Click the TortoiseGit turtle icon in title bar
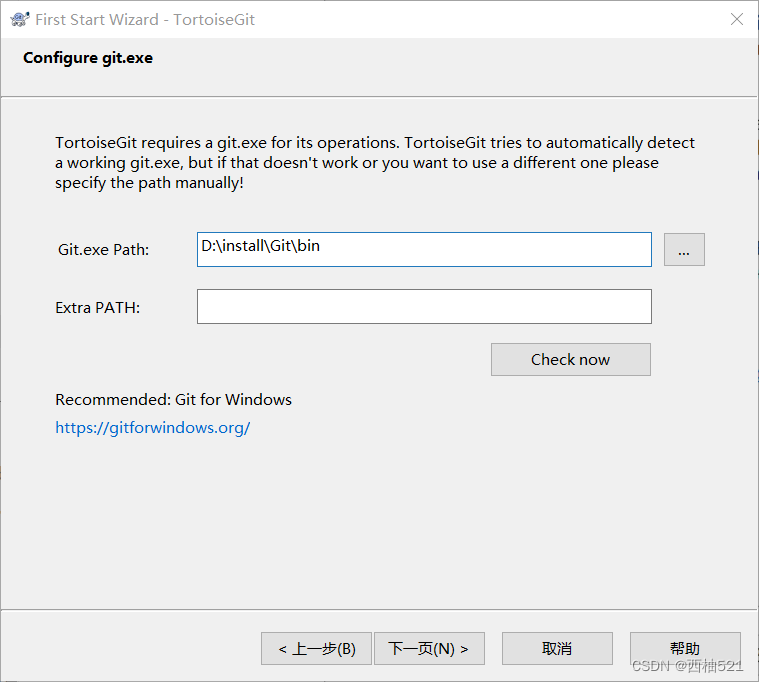This screenshot has width=759, height=682. click(19, 19)
